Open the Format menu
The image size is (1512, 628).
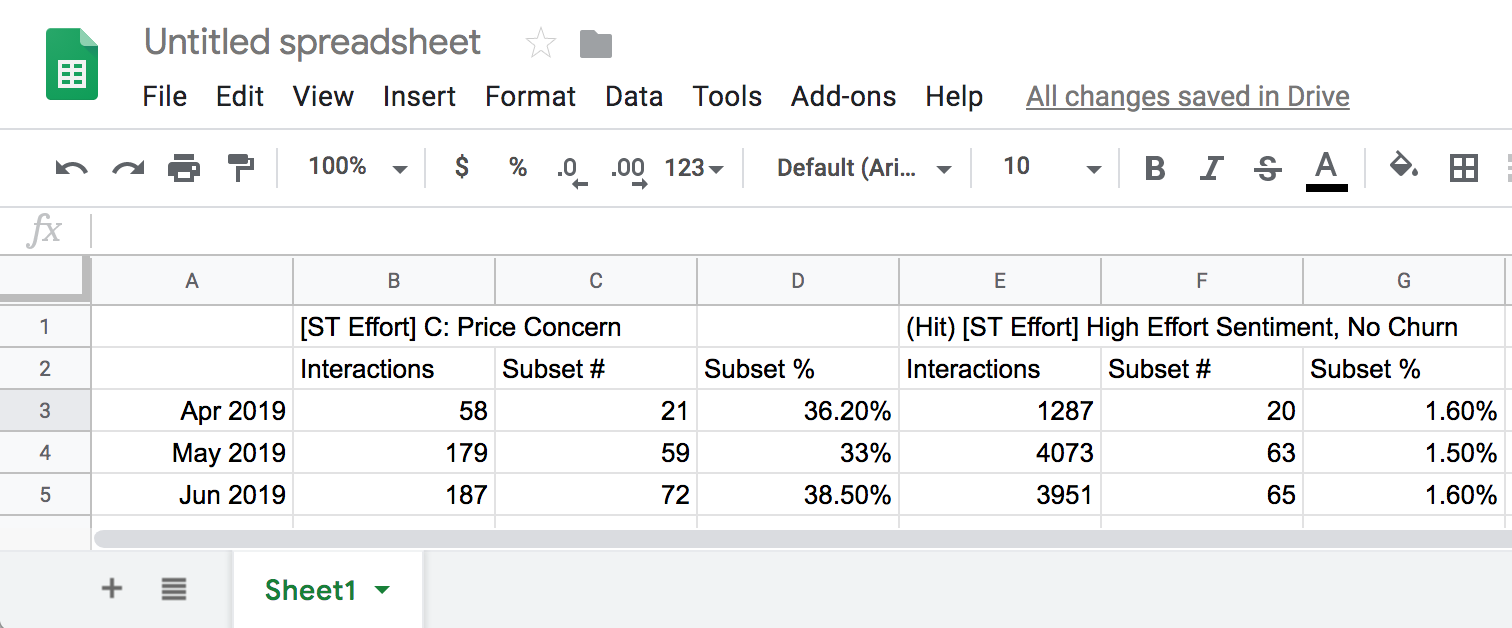(x=530, y=96)
